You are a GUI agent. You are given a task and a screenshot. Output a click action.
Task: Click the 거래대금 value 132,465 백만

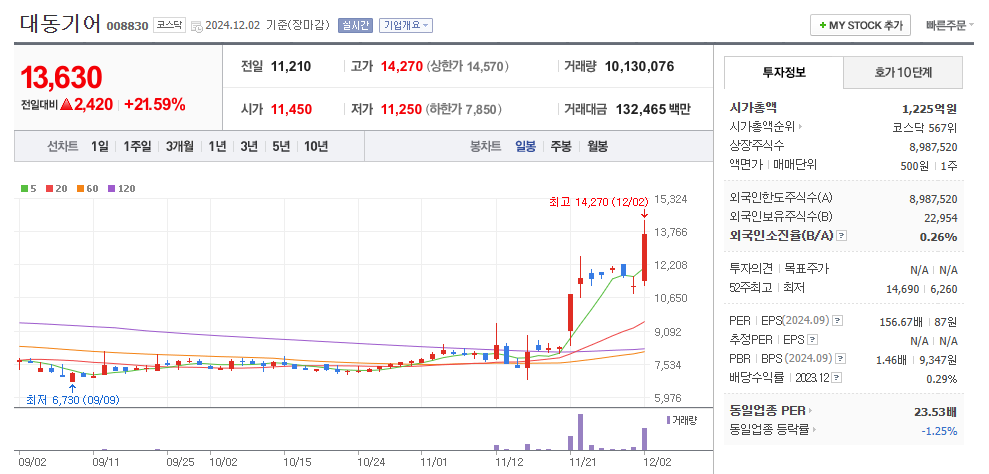(x=653, y=109)
